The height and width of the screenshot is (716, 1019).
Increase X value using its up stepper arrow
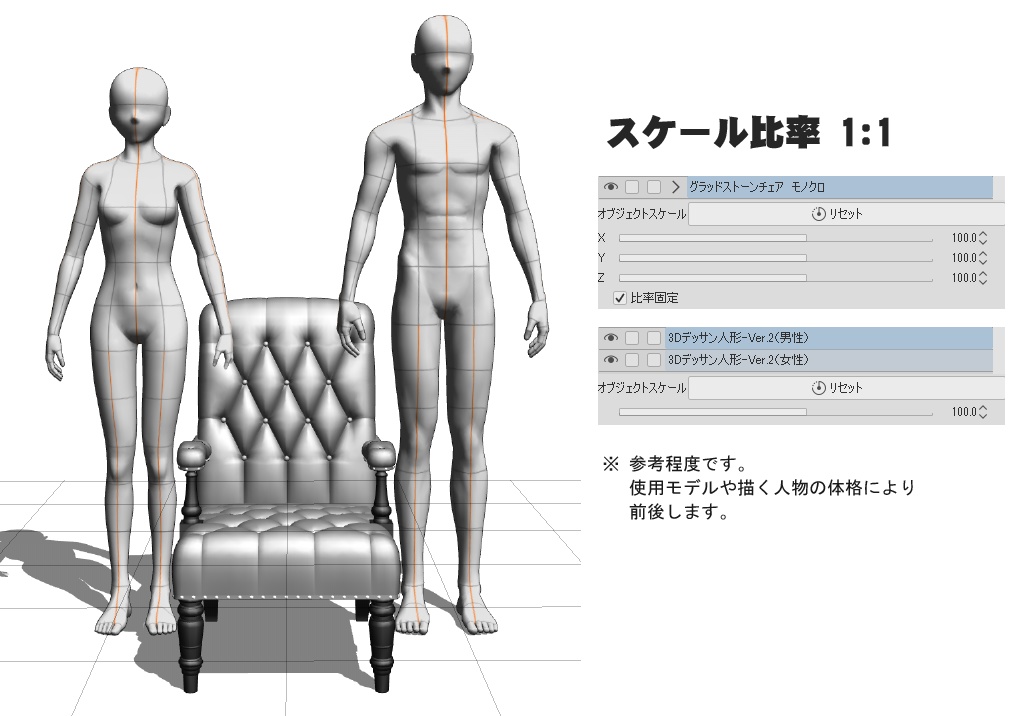(981, 234)
